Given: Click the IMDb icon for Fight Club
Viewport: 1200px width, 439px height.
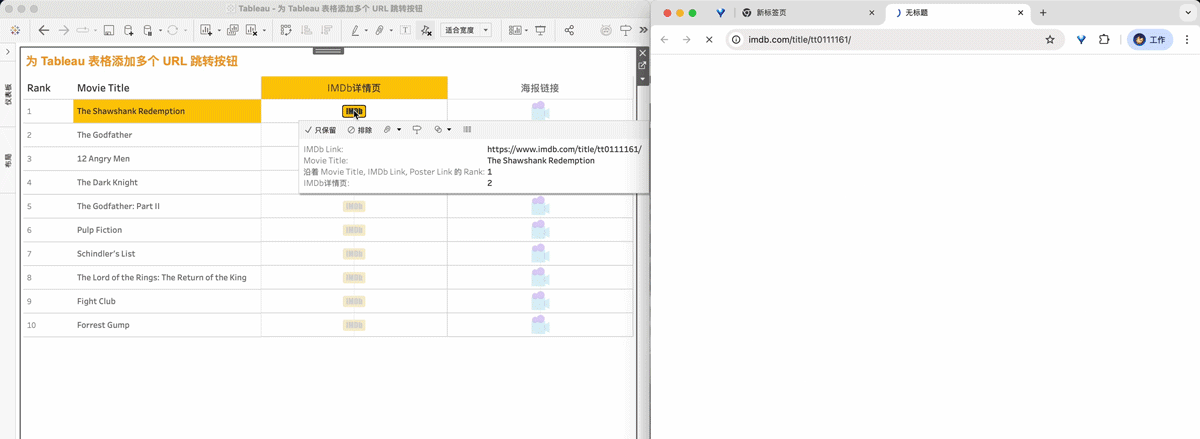Looking at the screenshot, I should pyautogui.click(x=354, y=301).
